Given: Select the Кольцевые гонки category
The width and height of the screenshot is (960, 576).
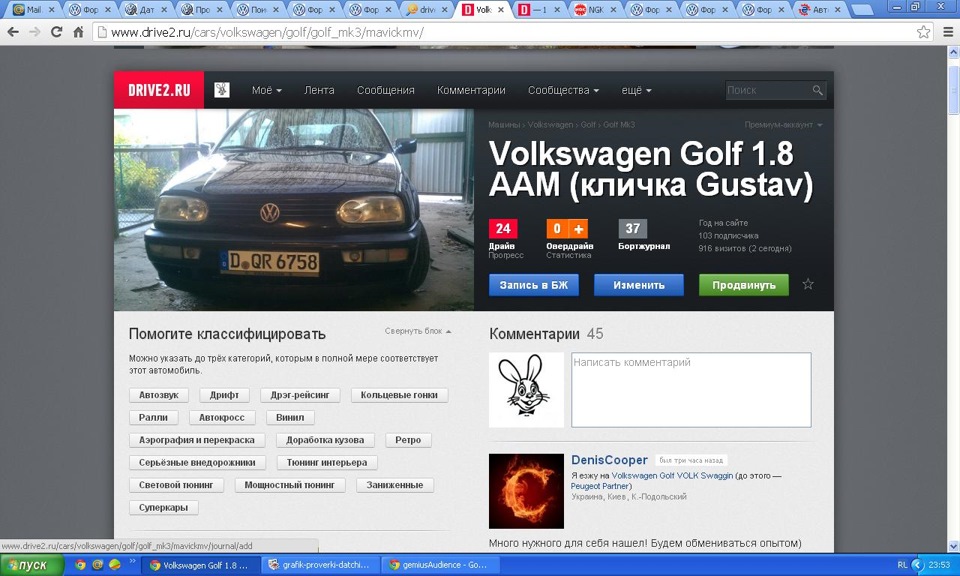Looking at the screenshot, I should [x=399, y=395].
